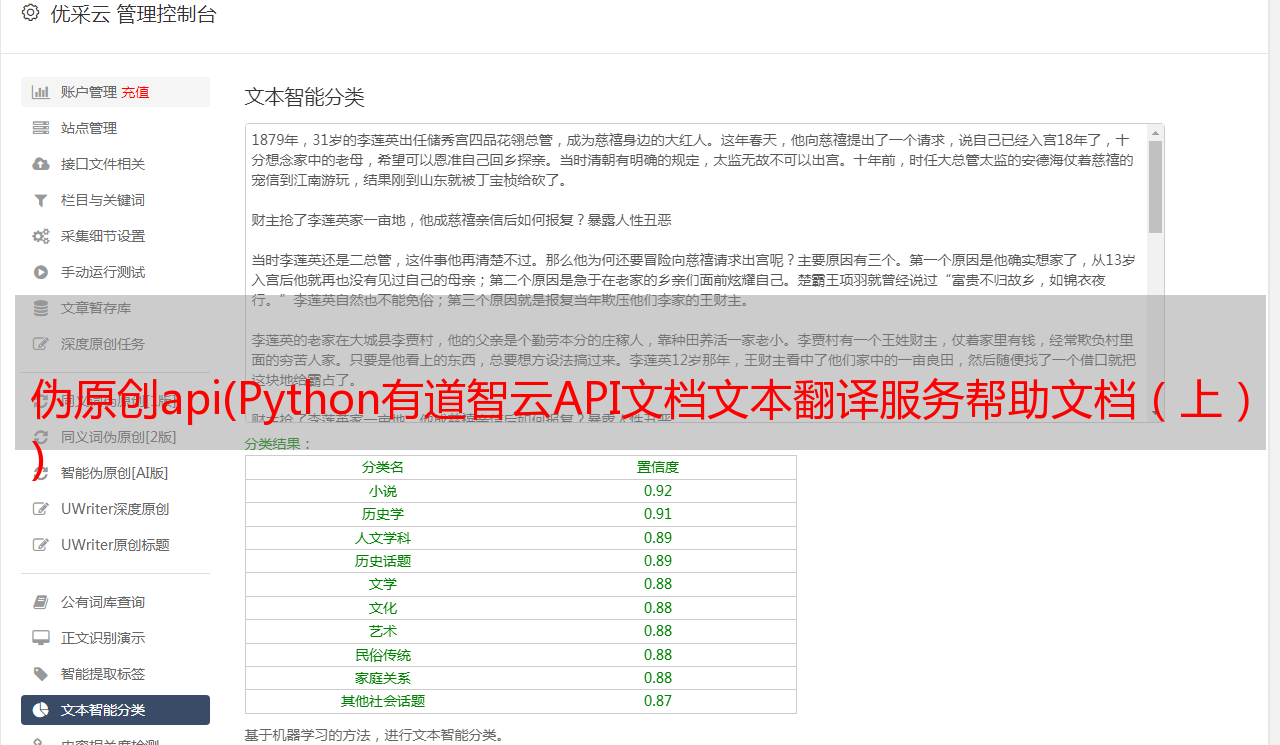This screenshot has width=1280, height=745.
Task: Select the 文学 category cell
Action: coord(383,584)
